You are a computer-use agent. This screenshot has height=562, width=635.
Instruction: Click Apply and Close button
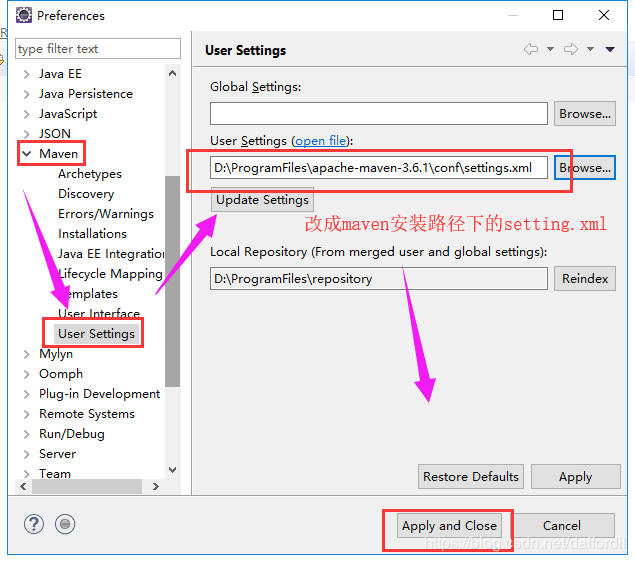tap(449, 526)
